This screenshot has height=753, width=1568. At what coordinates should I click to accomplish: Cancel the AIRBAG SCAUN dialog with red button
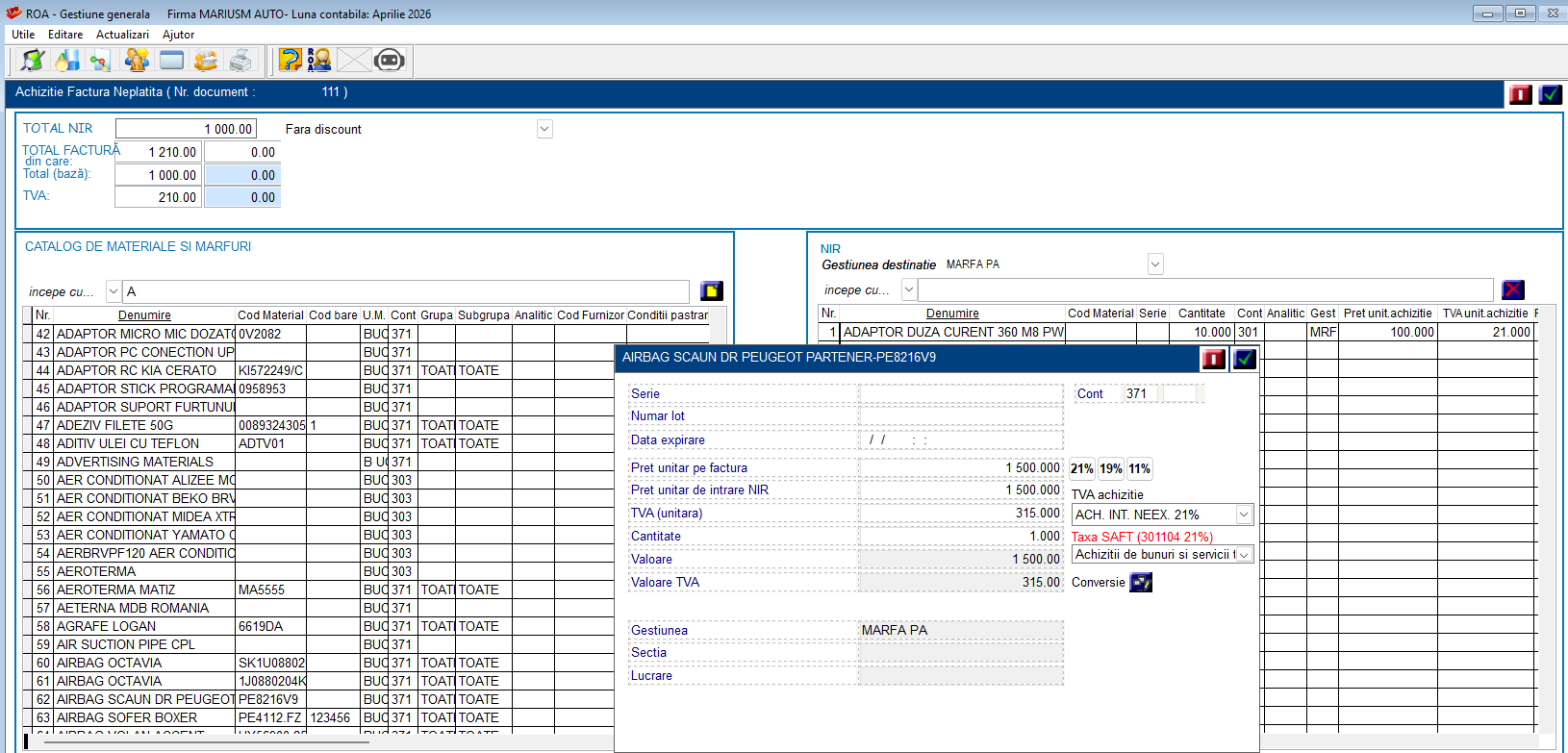tap(1214, 359)
